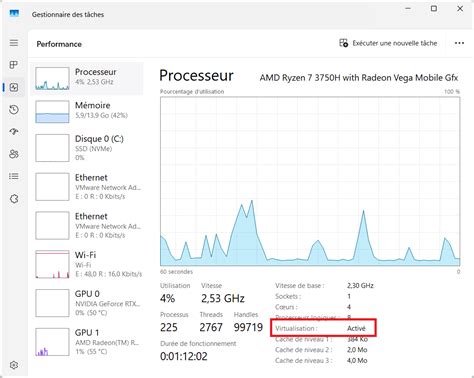Click the run new task icon
Screen dimensions: 474x378
[x=343, y=43]
